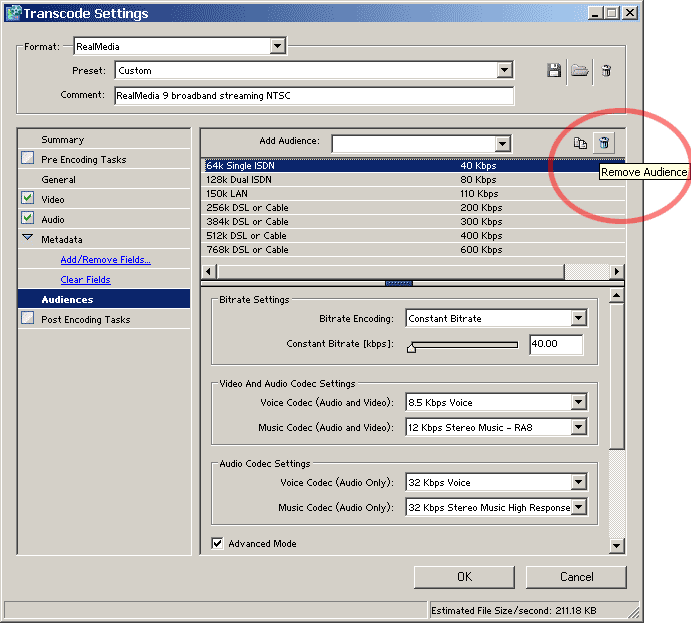
Task: Click the Transcode Settings title bar icon
Action: click(x=13, y=13)
